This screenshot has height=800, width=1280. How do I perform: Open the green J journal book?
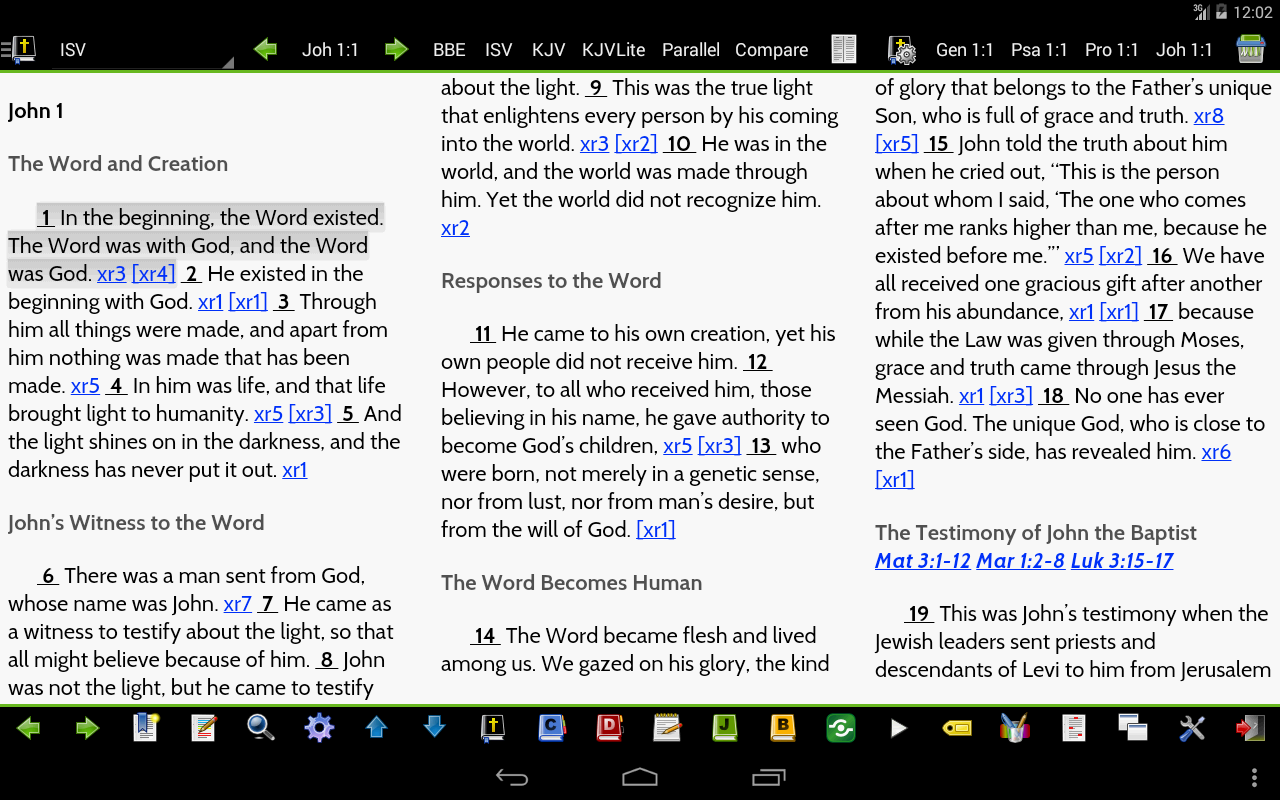click(725, 728)
